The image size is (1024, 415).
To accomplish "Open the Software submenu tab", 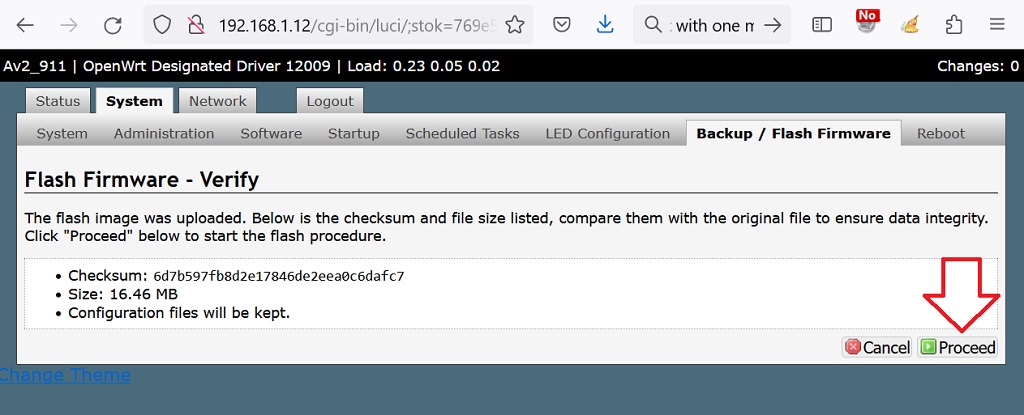I will [x=271, y=133].
